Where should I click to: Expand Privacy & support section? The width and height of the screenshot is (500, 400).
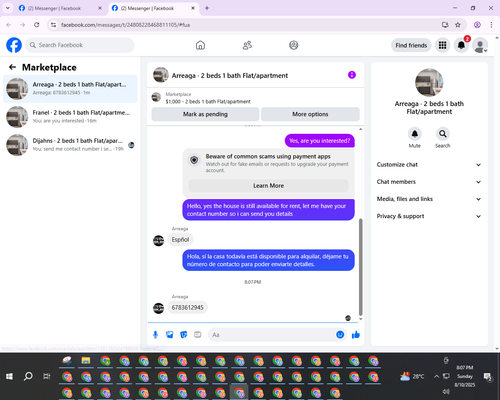tap(429, 216)
